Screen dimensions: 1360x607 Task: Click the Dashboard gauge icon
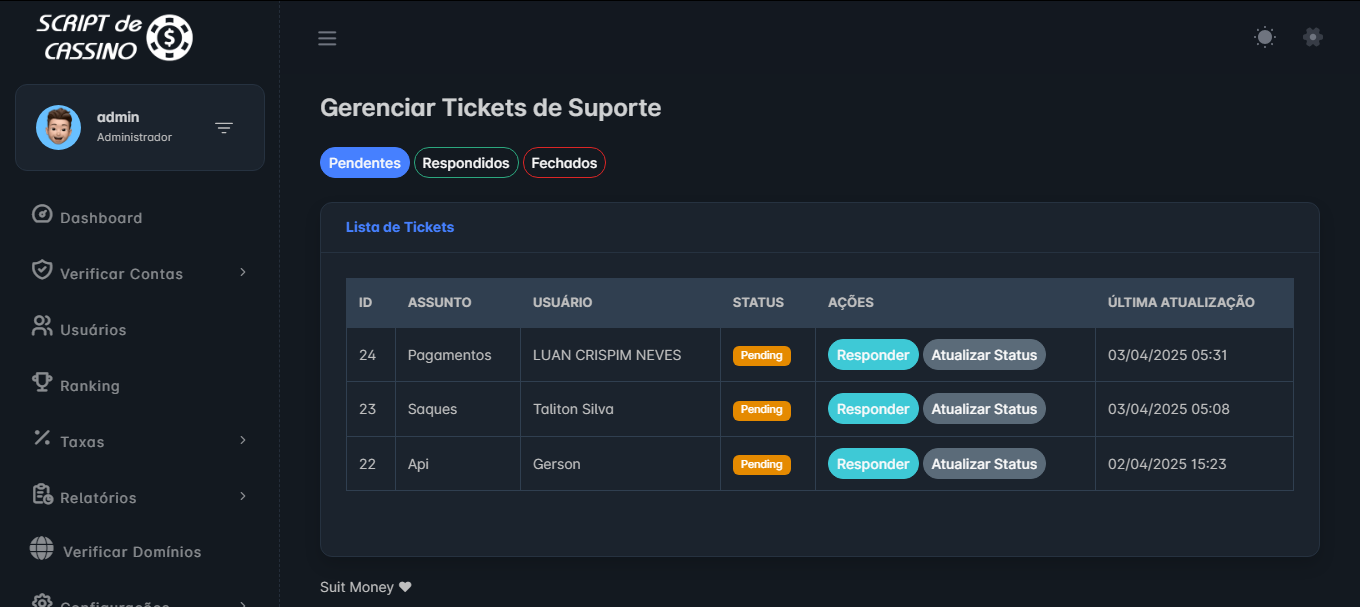[42, 215]
